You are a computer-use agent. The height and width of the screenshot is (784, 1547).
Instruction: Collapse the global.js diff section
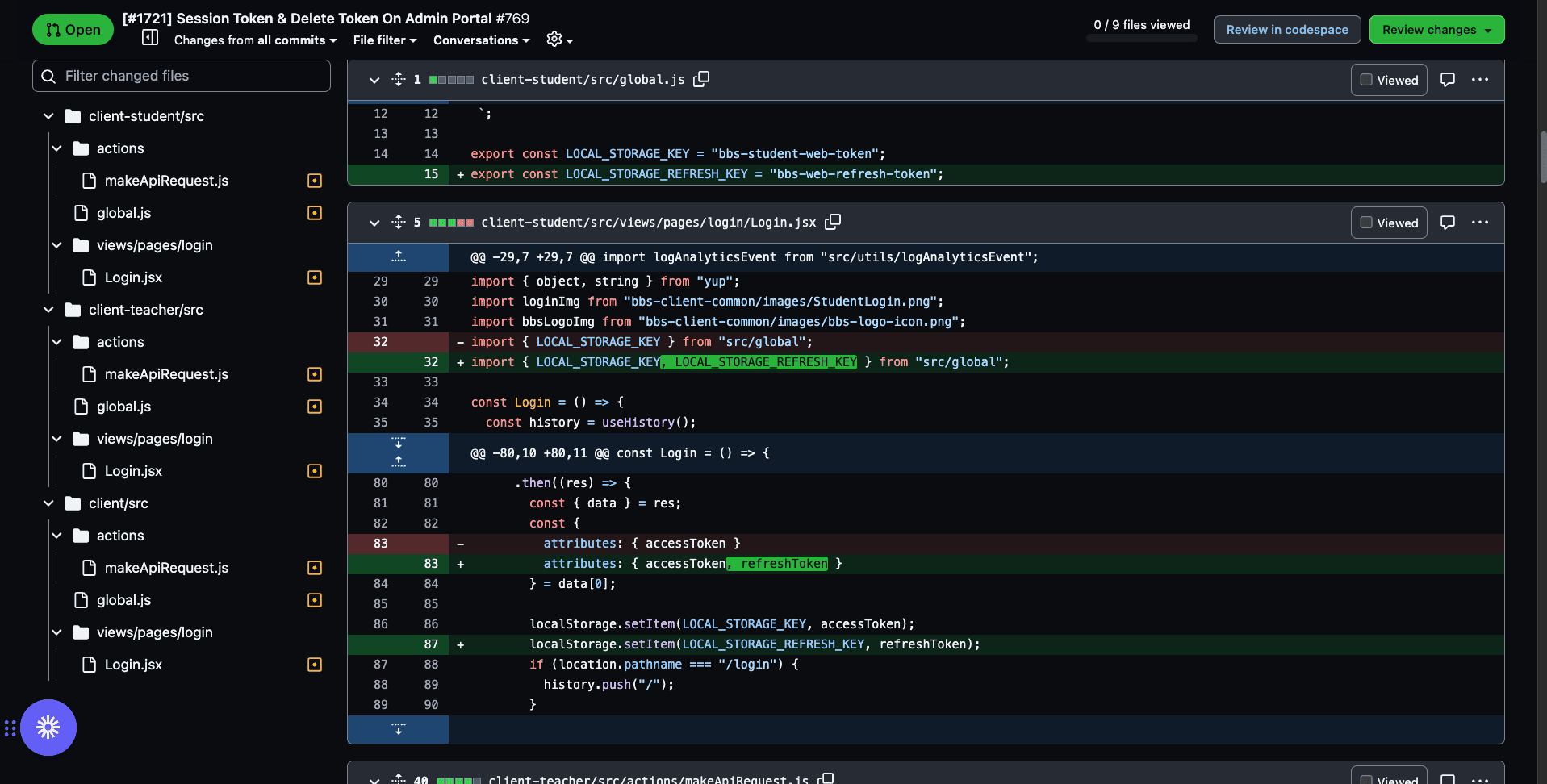pos(374,80)
